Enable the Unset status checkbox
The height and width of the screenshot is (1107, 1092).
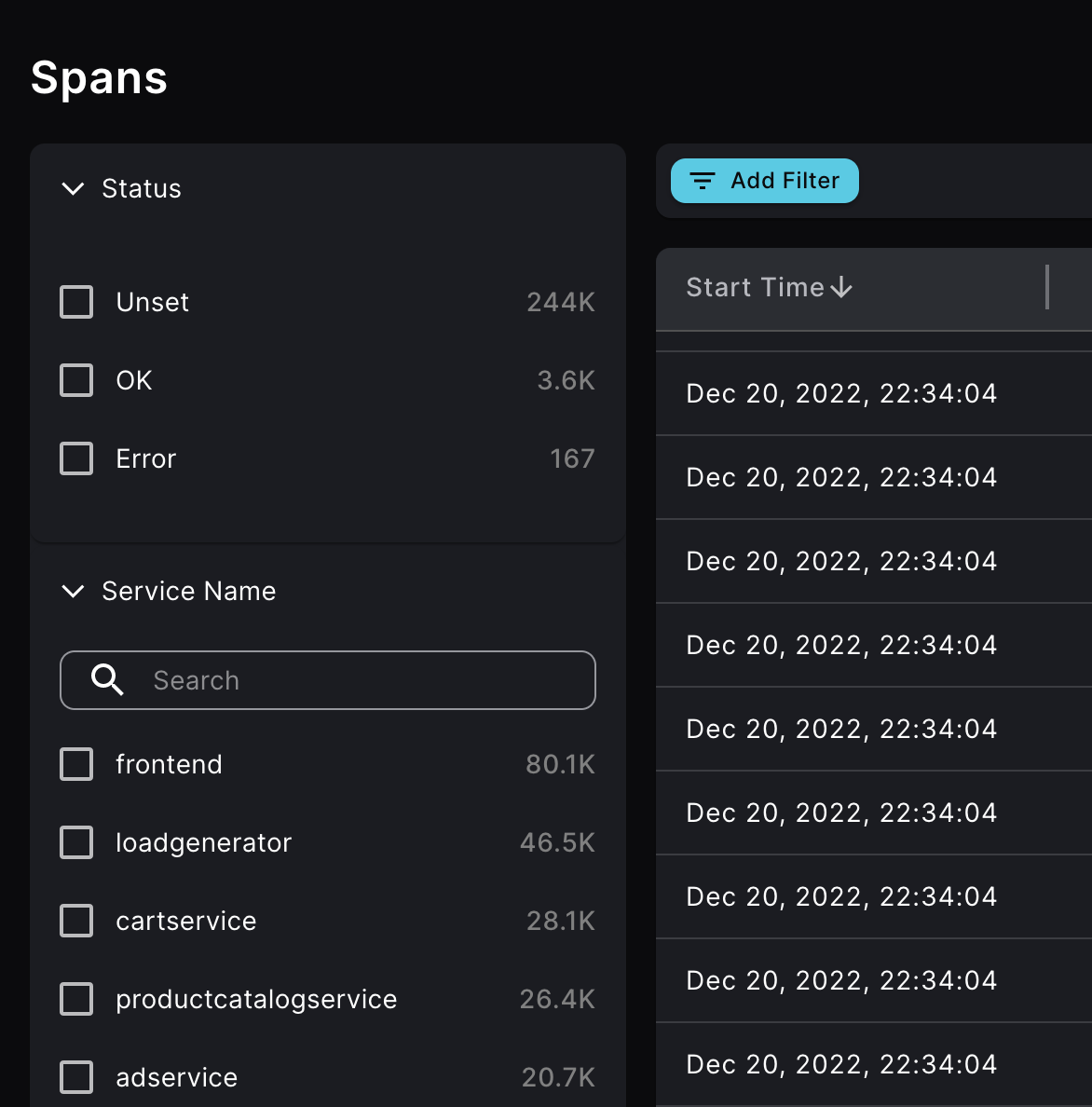click(76, 302)
